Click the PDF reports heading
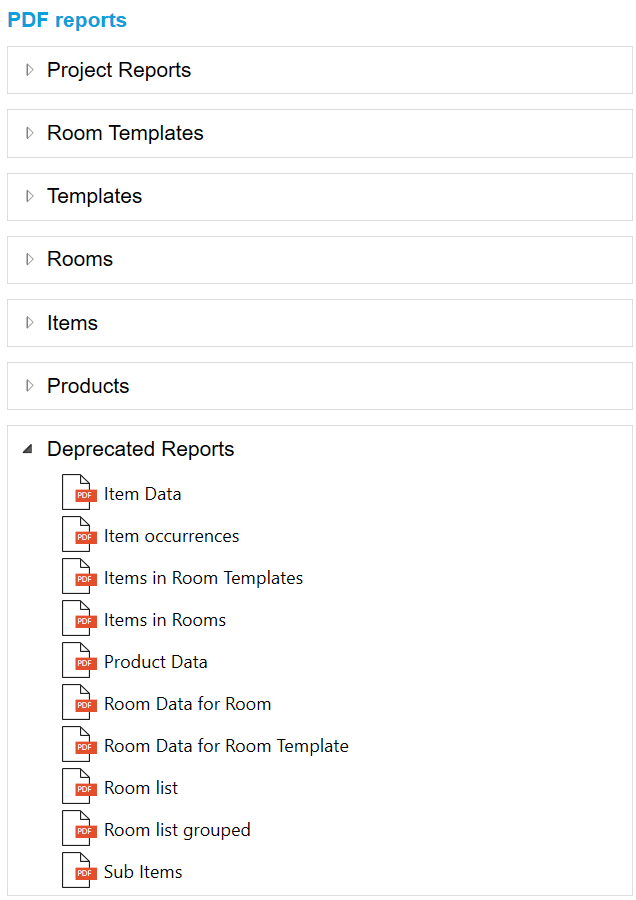This screenshot has width=636, height=900. [66, 20]
